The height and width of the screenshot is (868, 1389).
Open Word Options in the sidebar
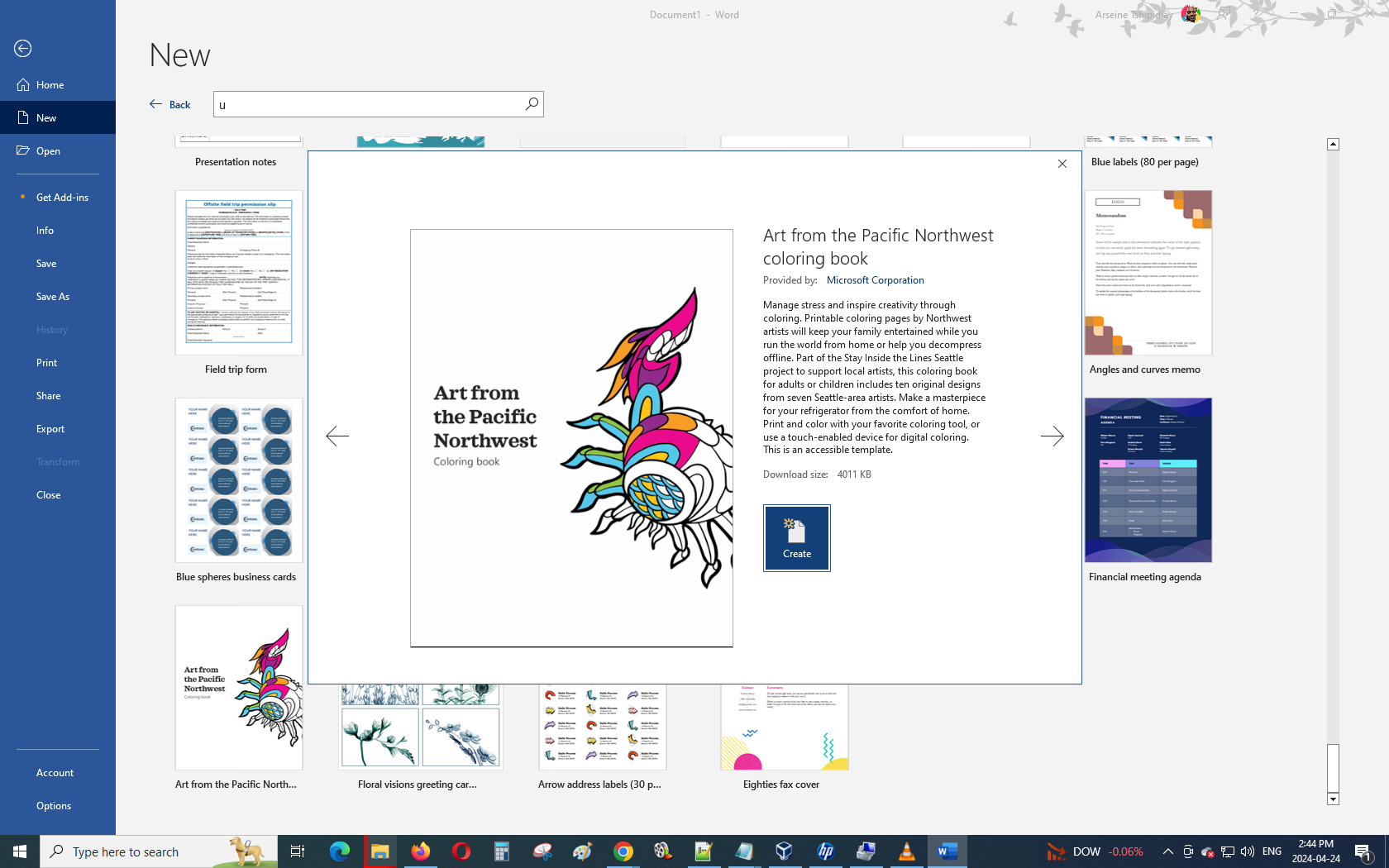54,806
